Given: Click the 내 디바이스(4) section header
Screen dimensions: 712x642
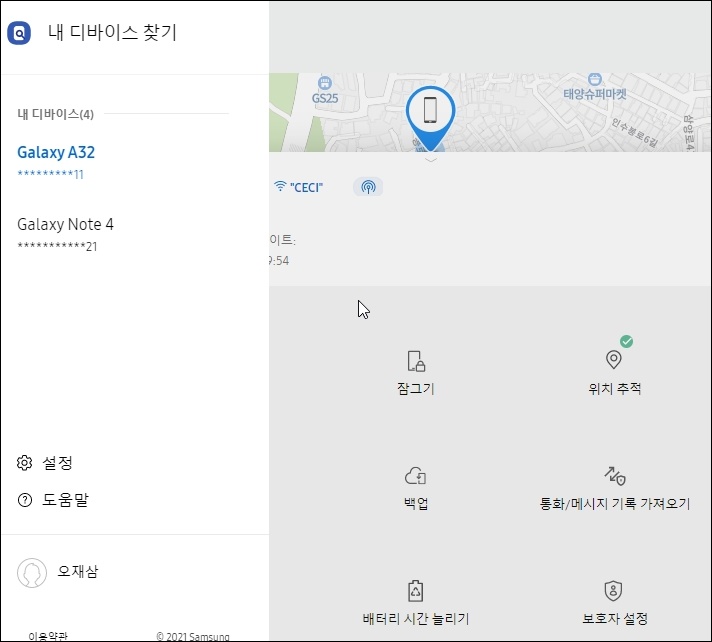Looking at the screenshot, I should coord(55,114).
